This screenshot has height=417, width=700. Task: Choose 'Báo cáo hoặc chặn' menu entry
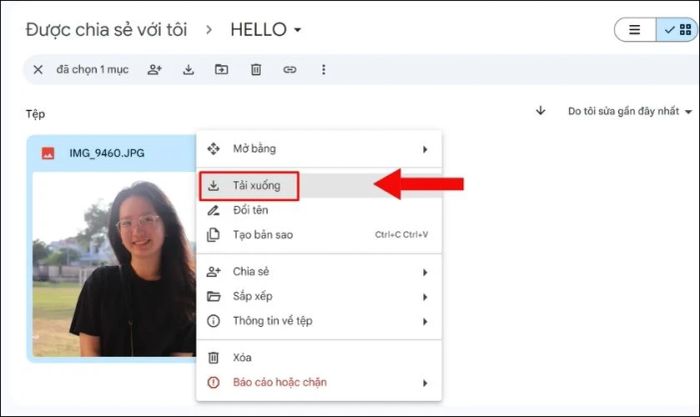[319, 382]
